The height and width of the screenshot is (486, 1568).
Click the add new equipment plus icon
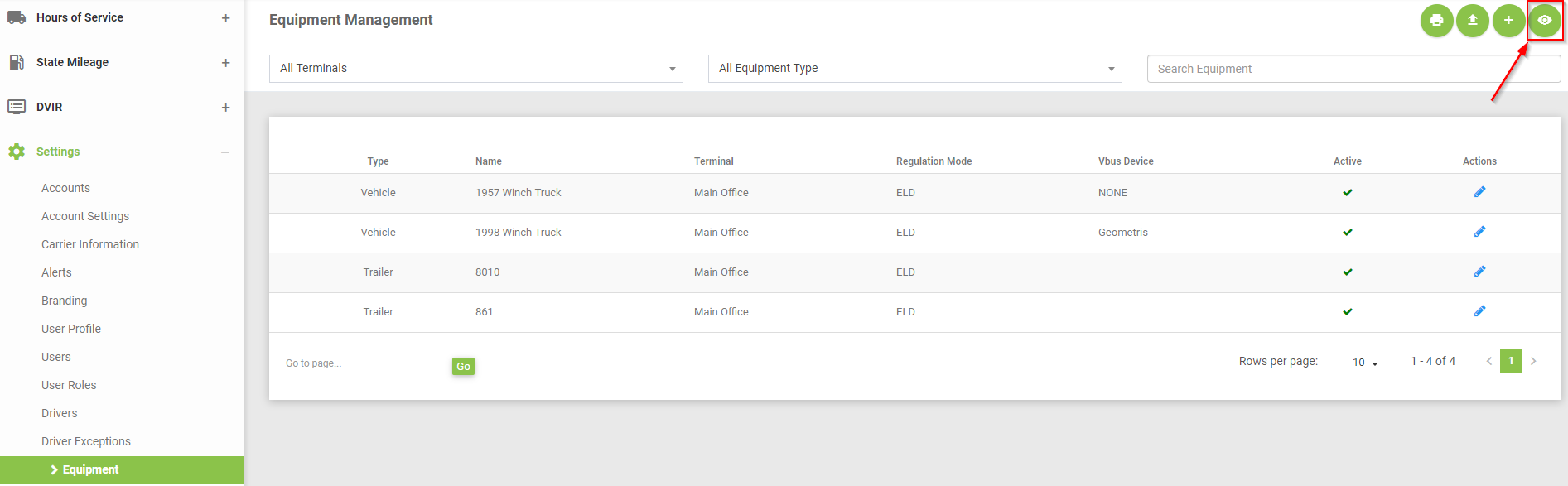click(x=1508, y=21)
